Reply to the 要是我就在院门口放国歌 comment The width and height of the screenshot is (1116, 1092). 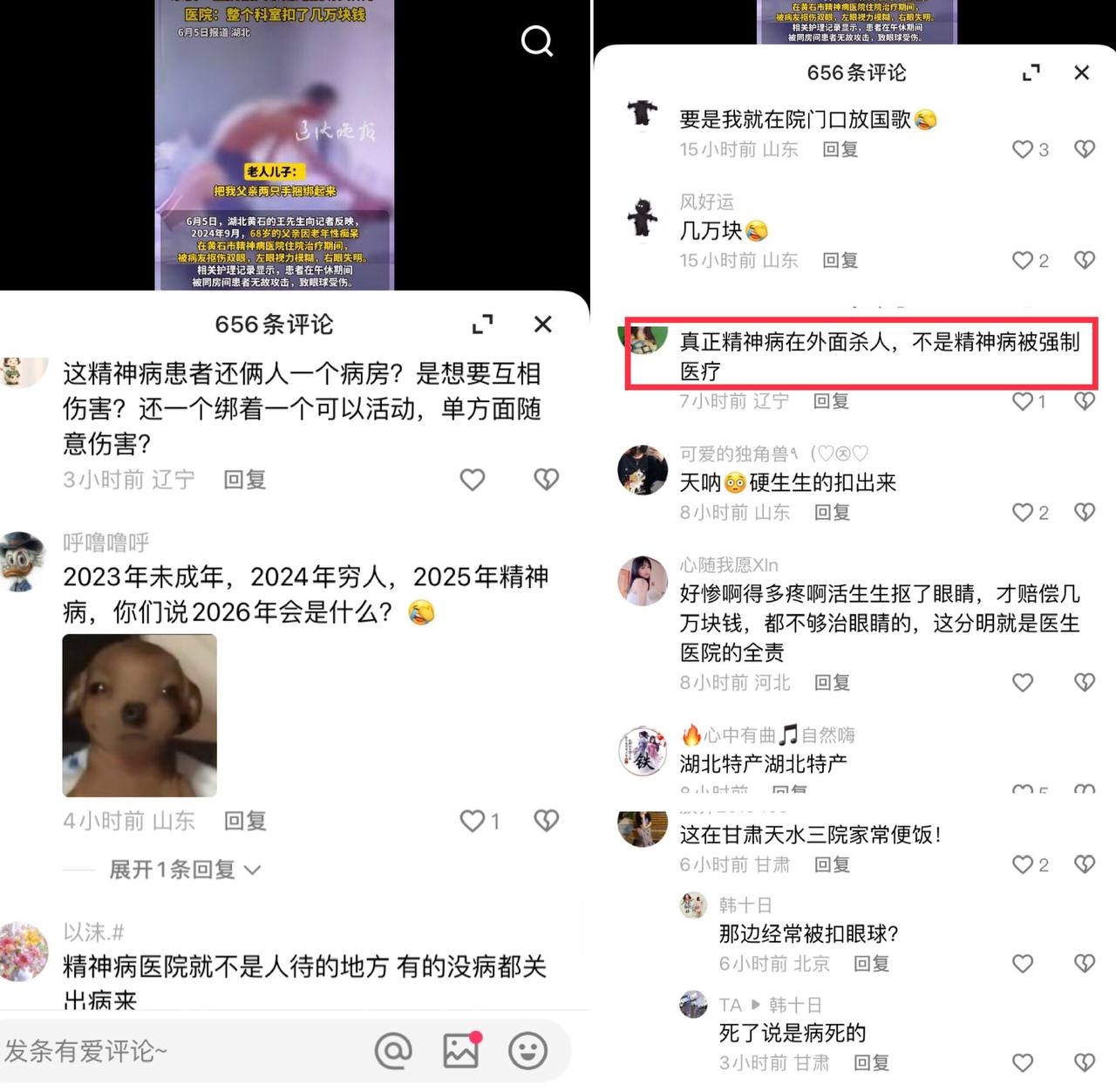[x=840, y=149]
